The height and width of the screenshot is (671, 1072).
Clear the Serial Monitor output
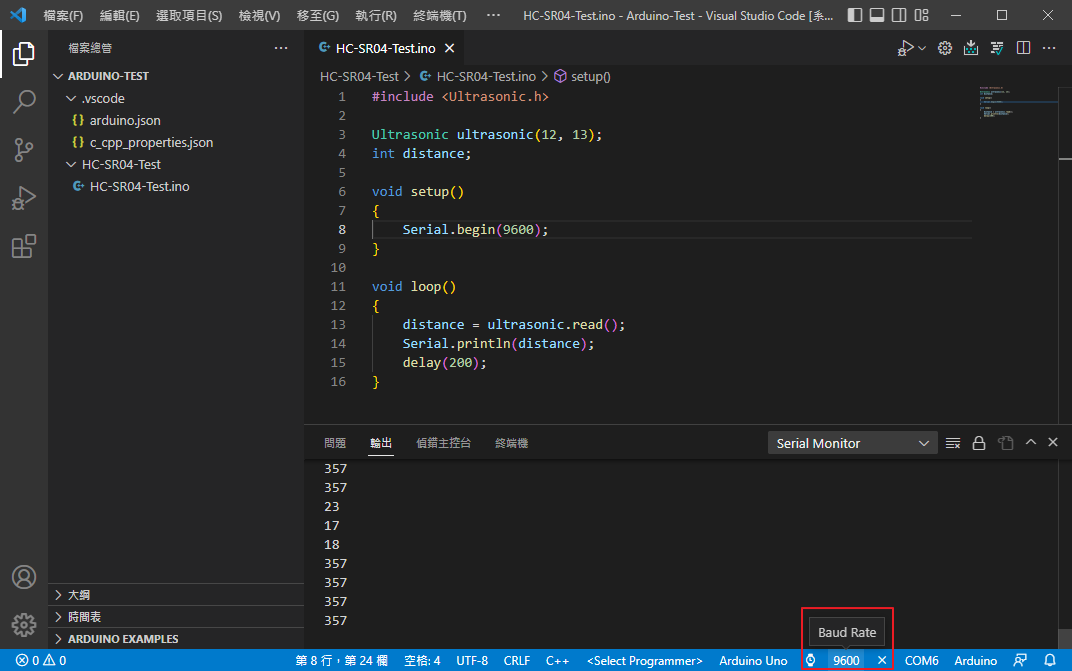pyautogui.click(x=953, y=443)
